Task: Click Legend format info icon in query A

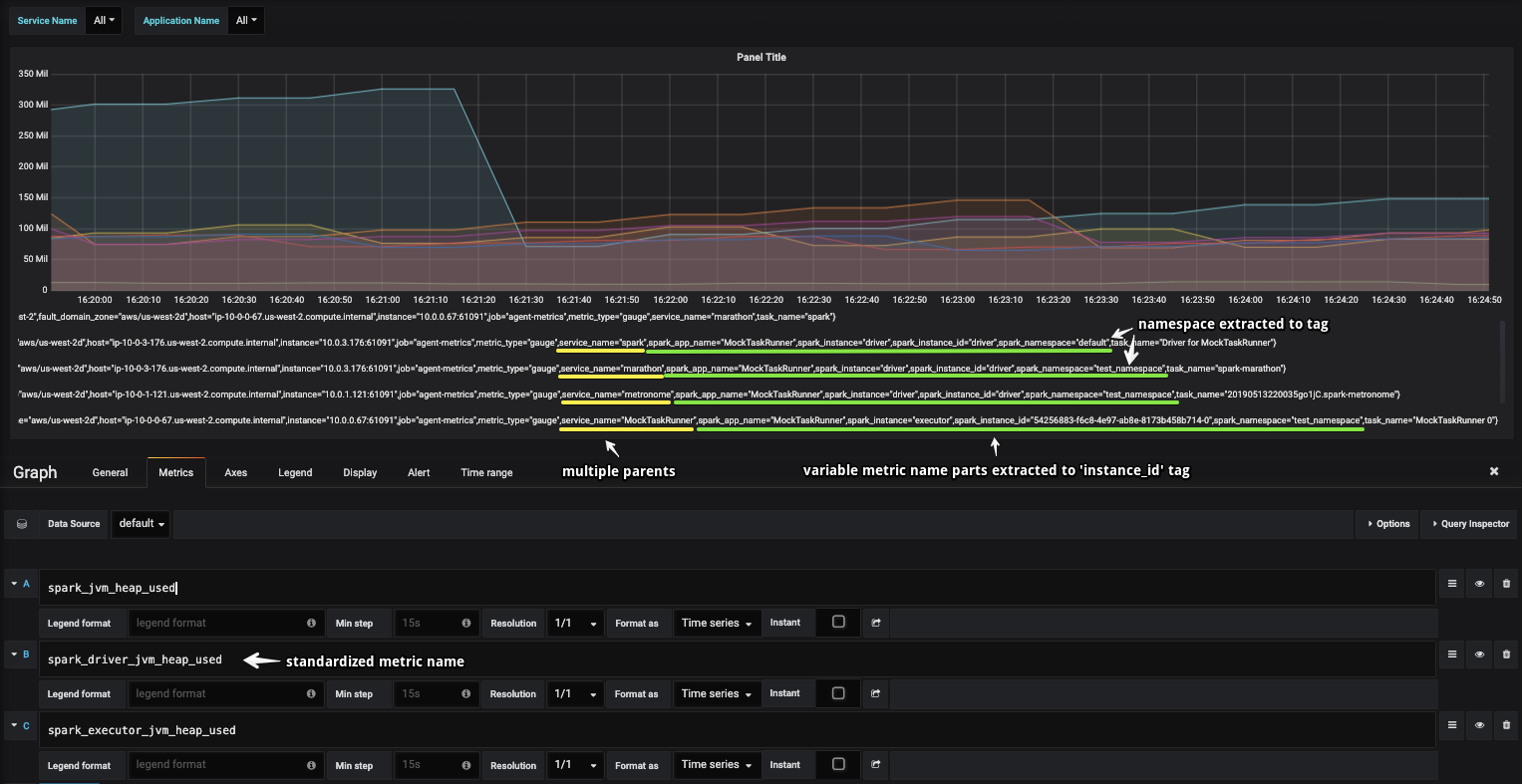Action: pos(312,623)
